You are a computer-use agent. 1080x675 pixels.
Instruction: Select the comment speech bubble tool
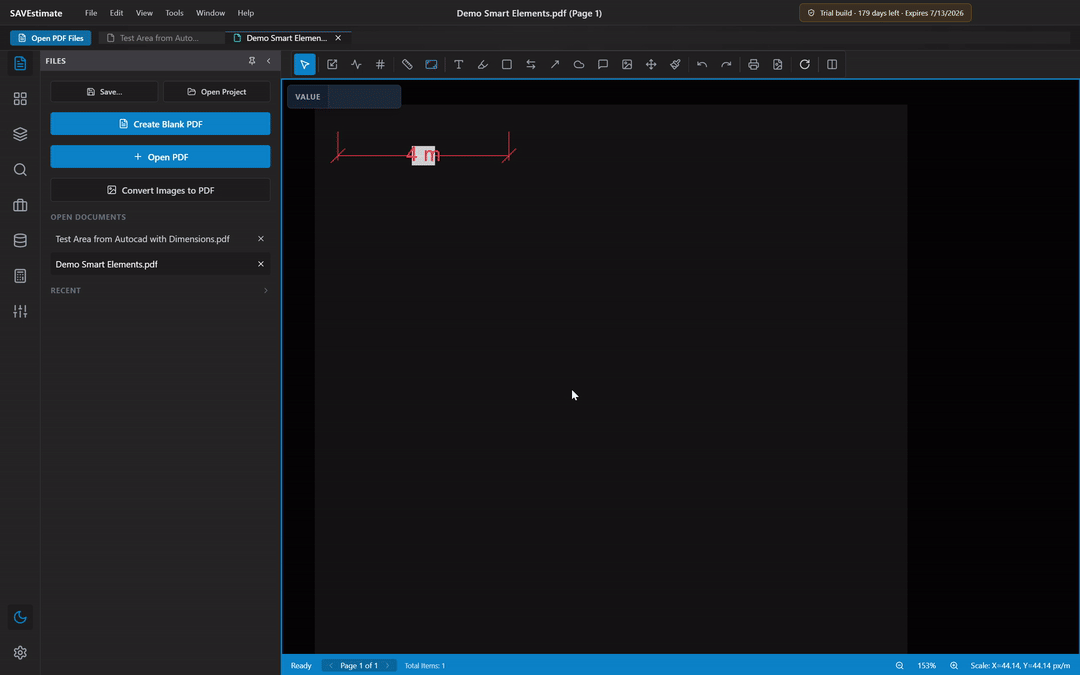[x=603, y=64]
